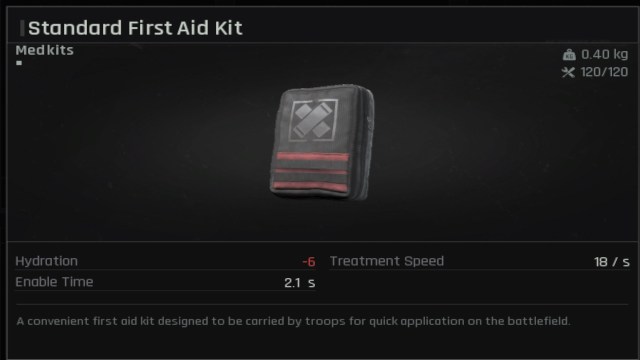Click the Standard First Aid Kit title
This screenshot has height=360, width=640.
click(135, 28)
